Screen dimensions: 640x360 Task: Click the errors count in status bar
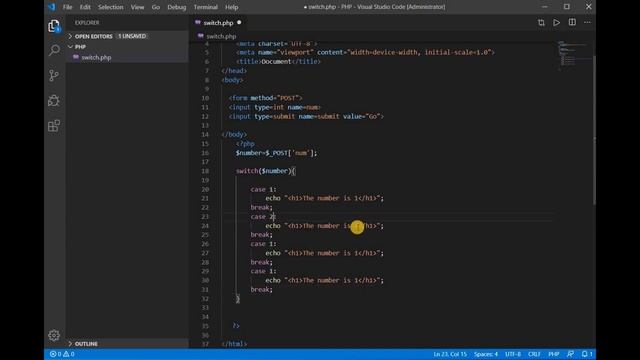coord(56,354)
